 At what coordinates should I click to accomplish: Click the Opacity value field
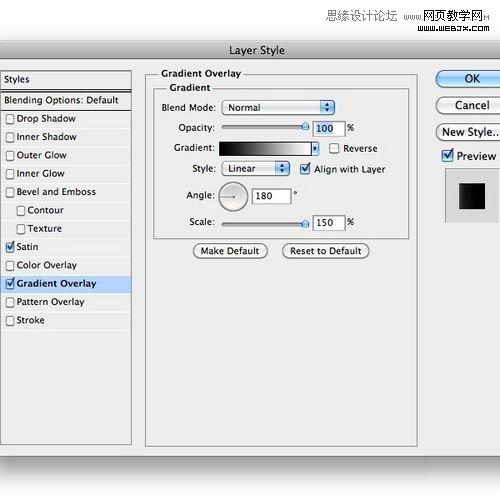pyautogui.click(x=329, y=129)
